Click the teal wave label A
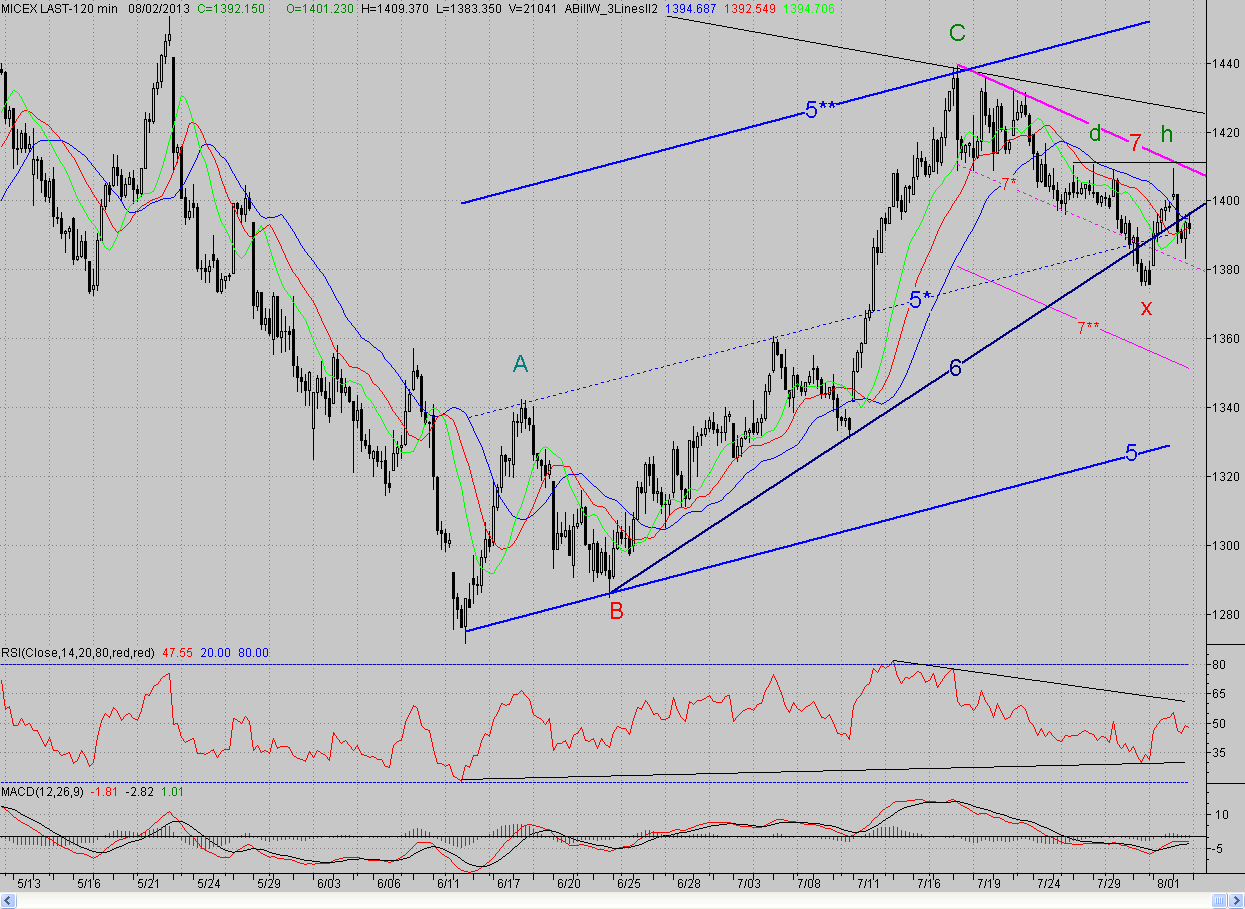 click(520, 365)
